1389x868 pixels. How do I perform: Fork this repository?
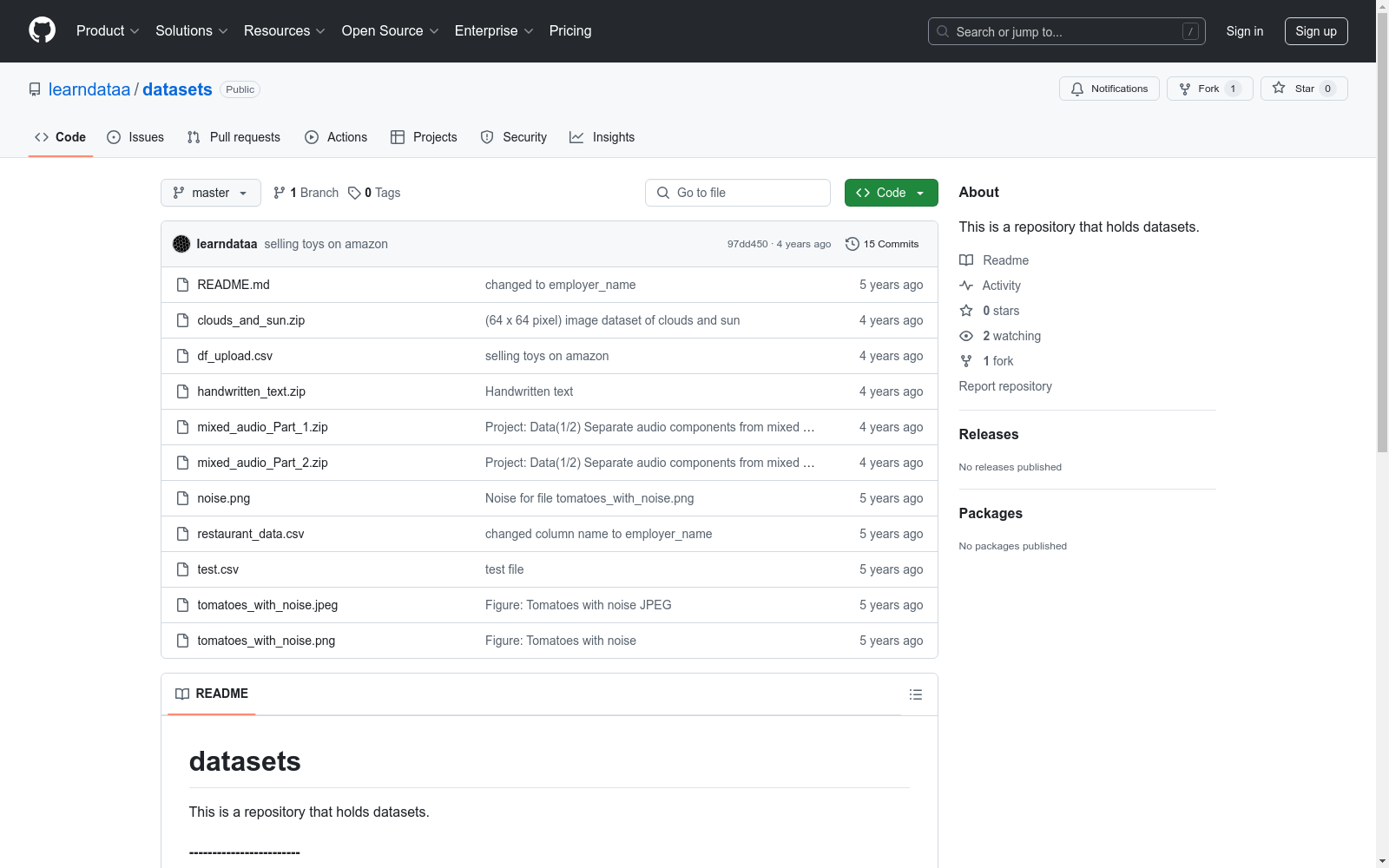coord(1209,89)
